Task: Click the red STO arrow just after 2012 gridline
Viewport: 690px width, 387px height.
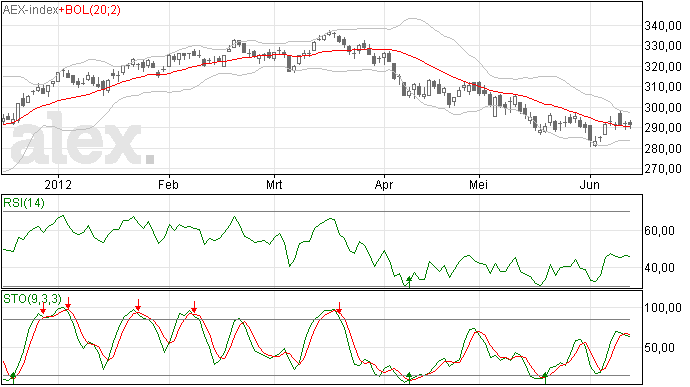Action: [68, 303]
